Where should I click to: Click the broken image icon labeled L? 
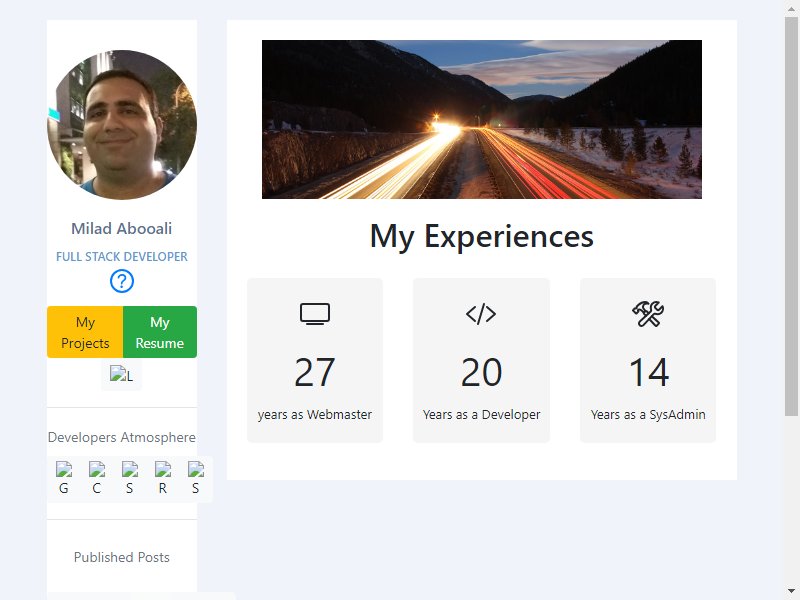(121, 374)
